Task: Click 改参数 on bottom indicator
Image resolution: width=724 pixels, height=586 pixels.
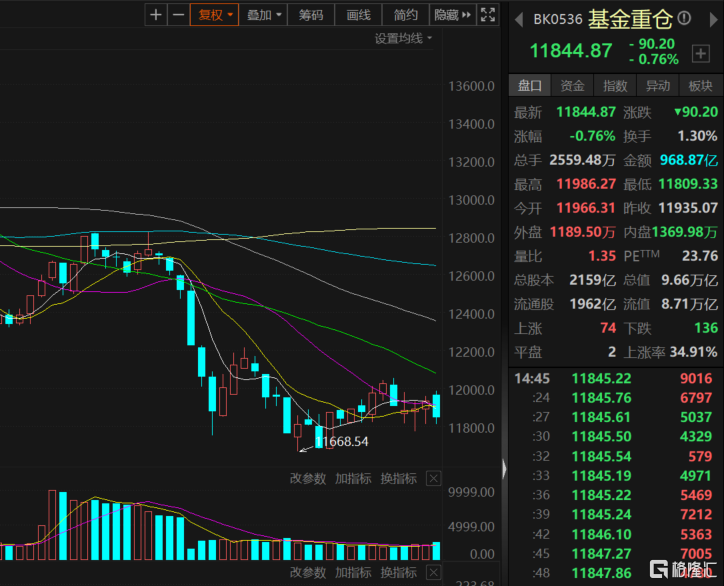Action: [x=308, y=573]
